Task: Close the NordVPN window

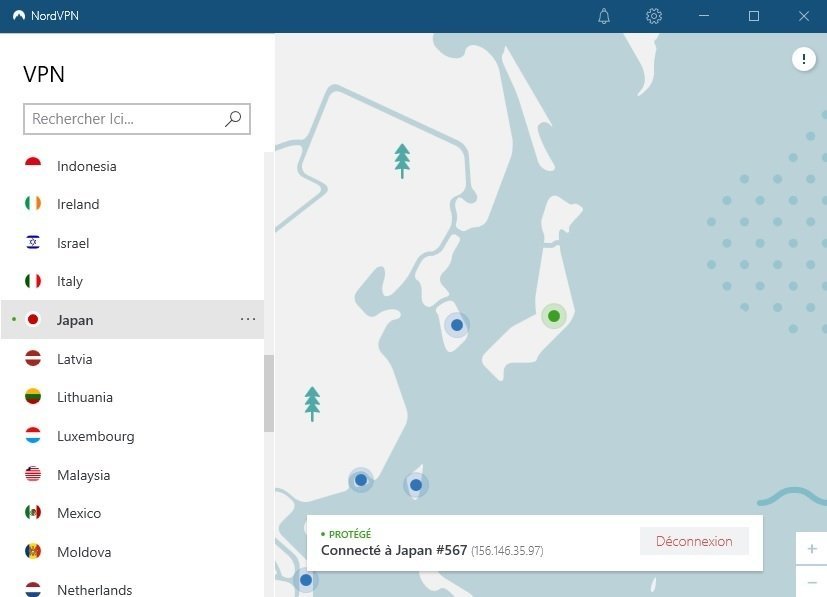Action: (x=803, y=16)
